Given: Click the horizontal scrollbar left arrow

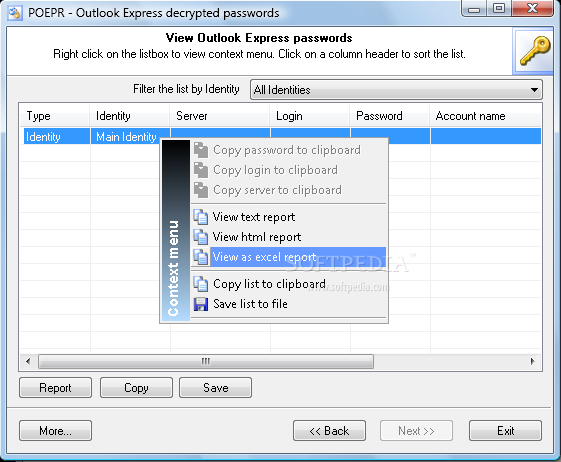Looking at the screenshot, I should 29,361.
